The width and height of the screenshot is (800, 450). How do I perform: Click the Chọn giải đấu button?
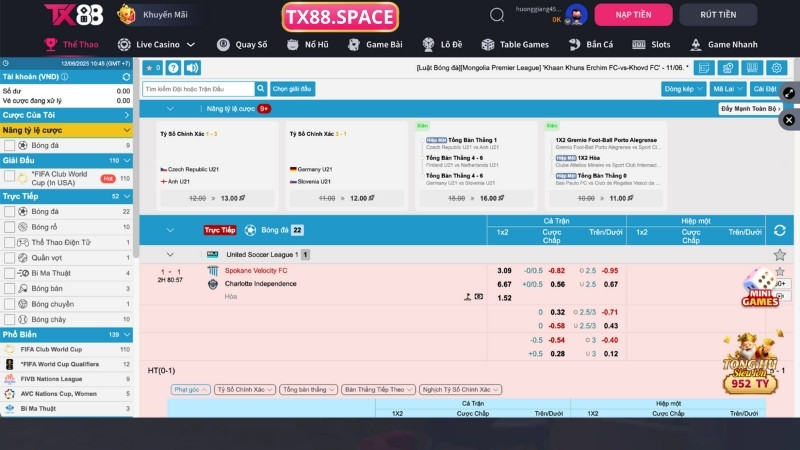292,89
